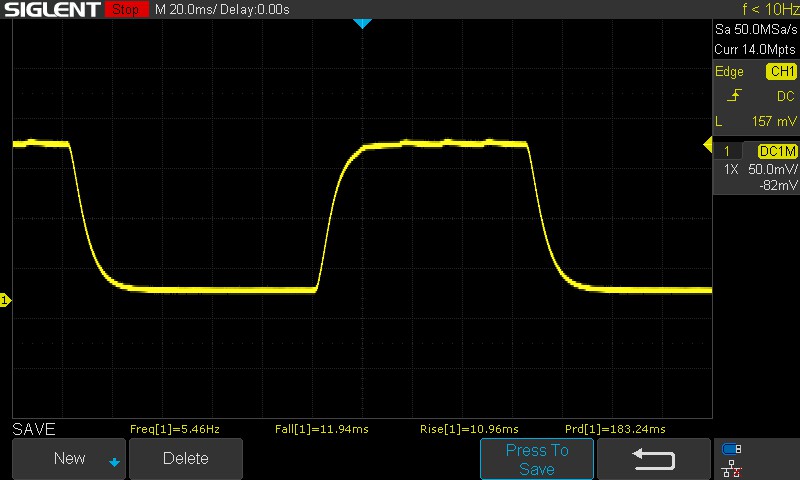Click the M 20.0ms/ timebase readout
The image size is (800, 480).
click(x=185, y=9)
